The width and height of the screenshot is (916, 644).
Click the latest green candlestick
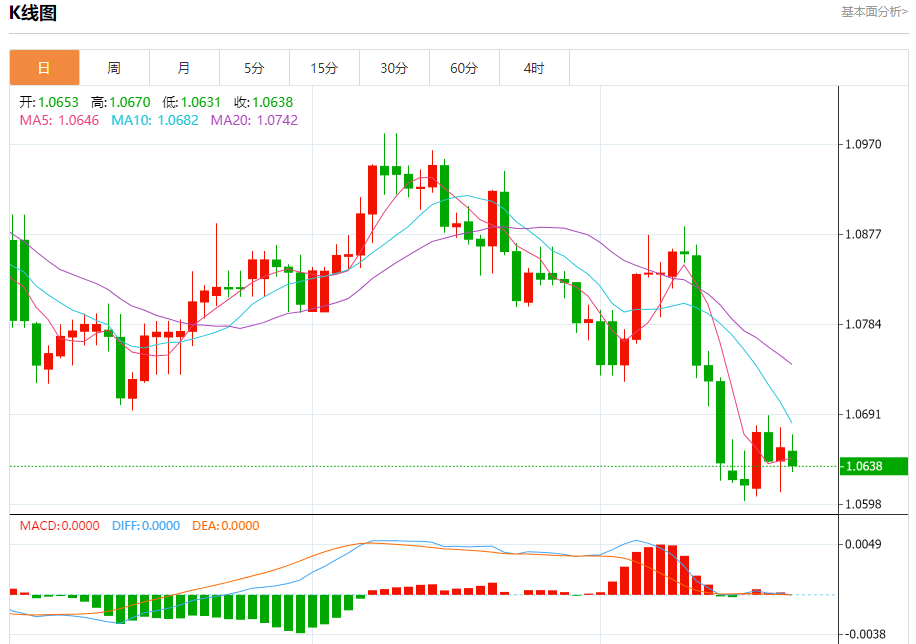click(x=793, y=458)
